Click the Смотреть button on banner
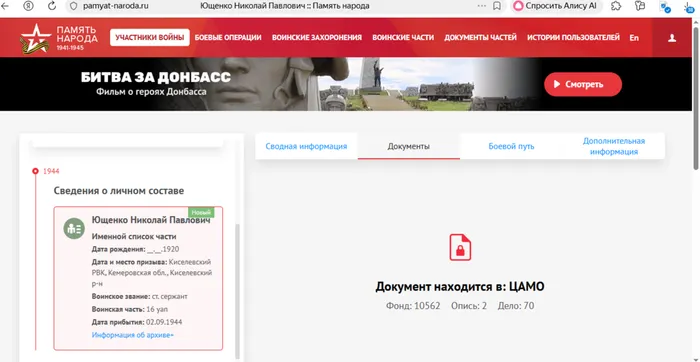 pyautogui.click(x=583, y=84)
